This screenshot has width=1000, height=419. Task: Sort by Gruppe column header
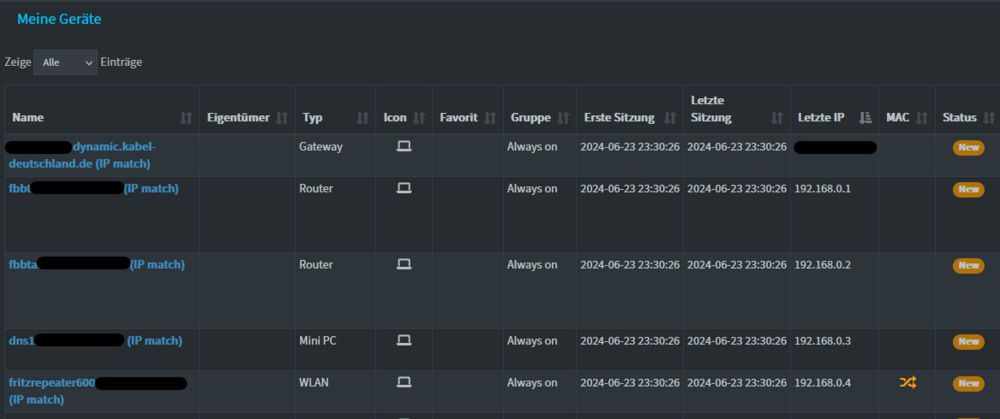540,118
